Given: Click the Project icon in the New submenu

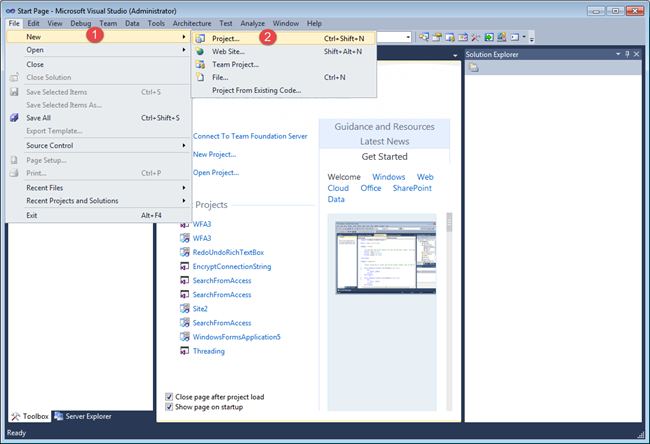Looking at the screenshot, I should coord(200,39).
